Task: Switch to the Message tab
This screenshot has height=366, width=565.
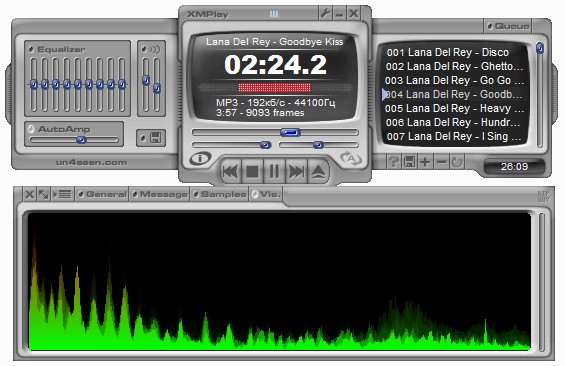Action: click(x=159, y=195)
